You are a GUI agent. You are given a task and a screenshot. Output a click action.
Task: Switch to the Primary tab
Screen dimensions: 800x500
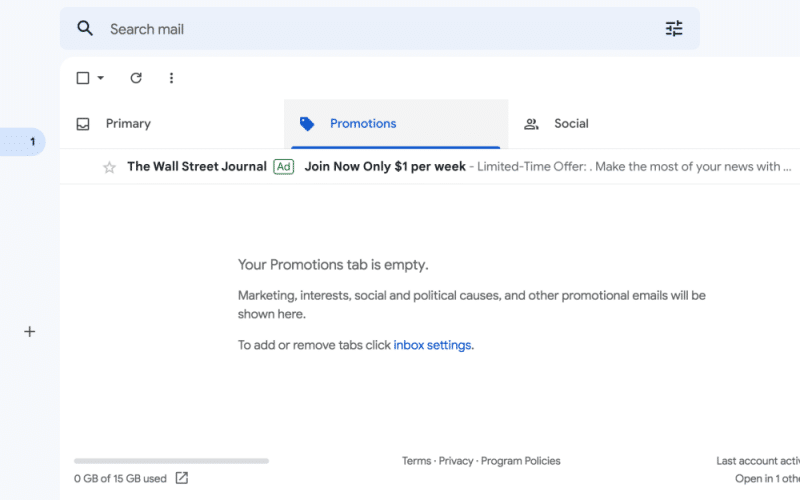click(127, 124)
